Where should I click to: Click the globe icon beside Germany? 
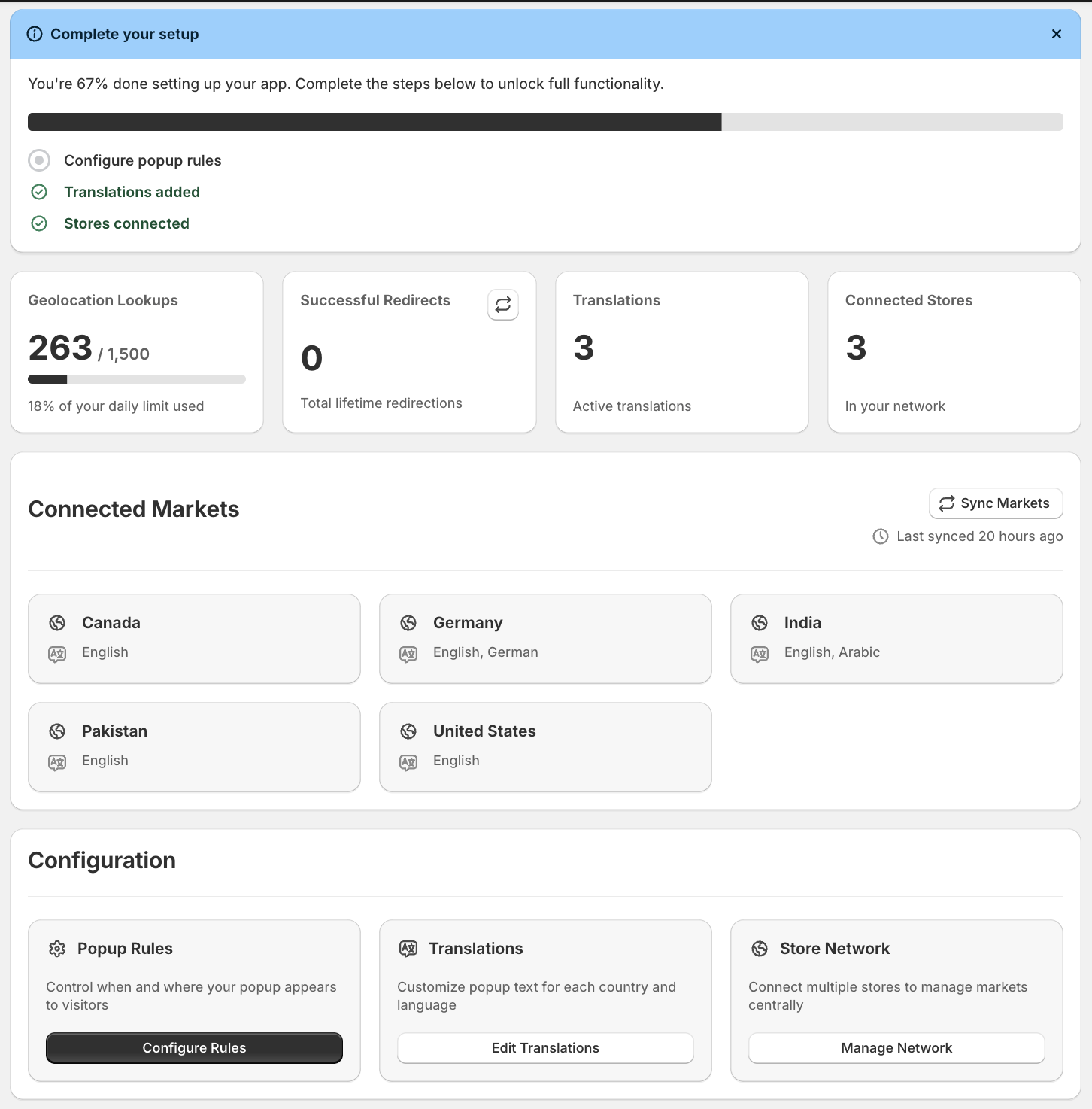tap(408, 623)
